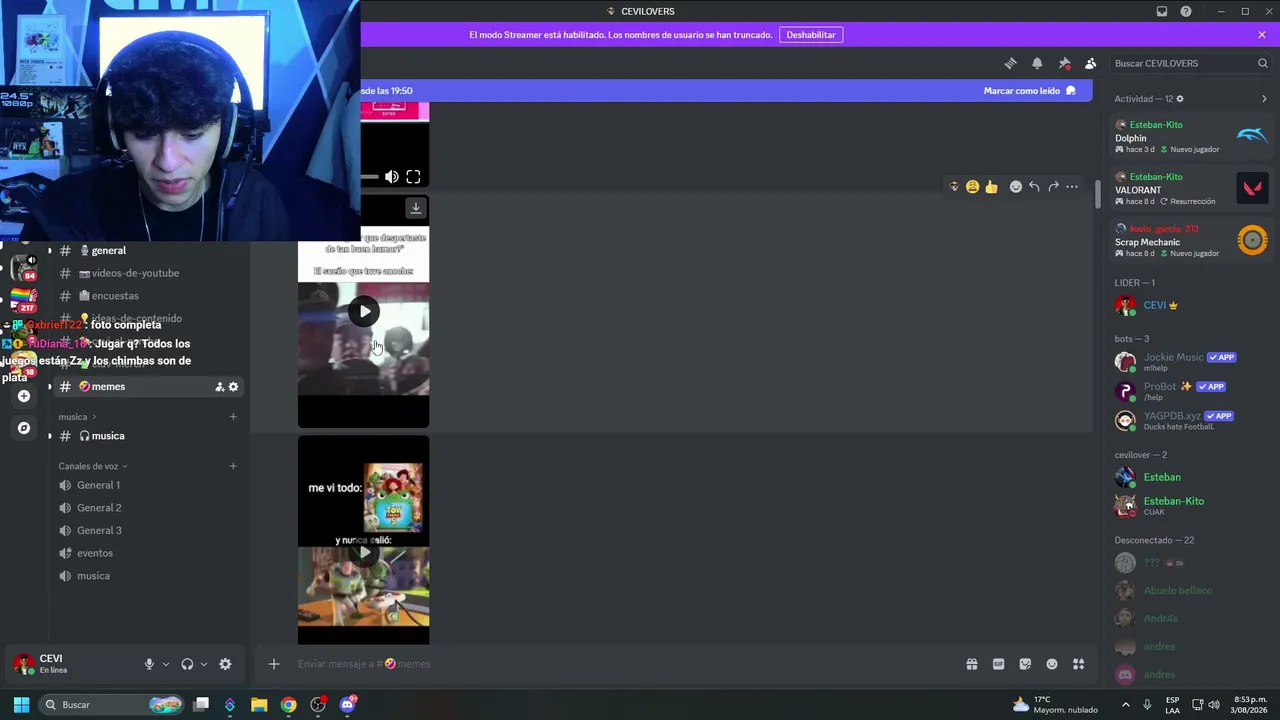Mute the microphone in the user panel
This screenshot has height=720, width=1280.
tap(149, 664)
